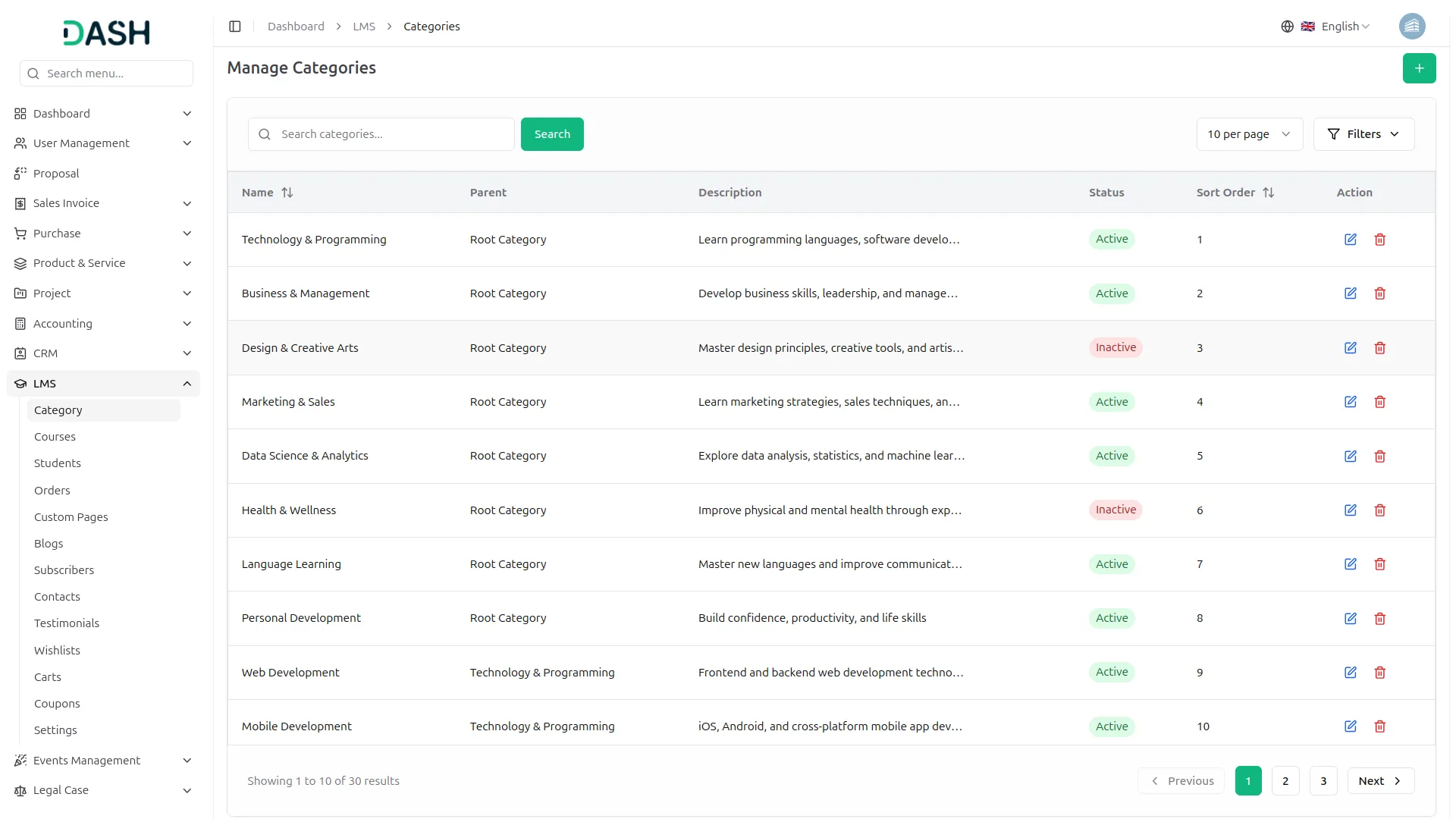Delete the Mobile Development category
The width and height of the screenshot is (1456, 819).
(x=1379, y=726)
